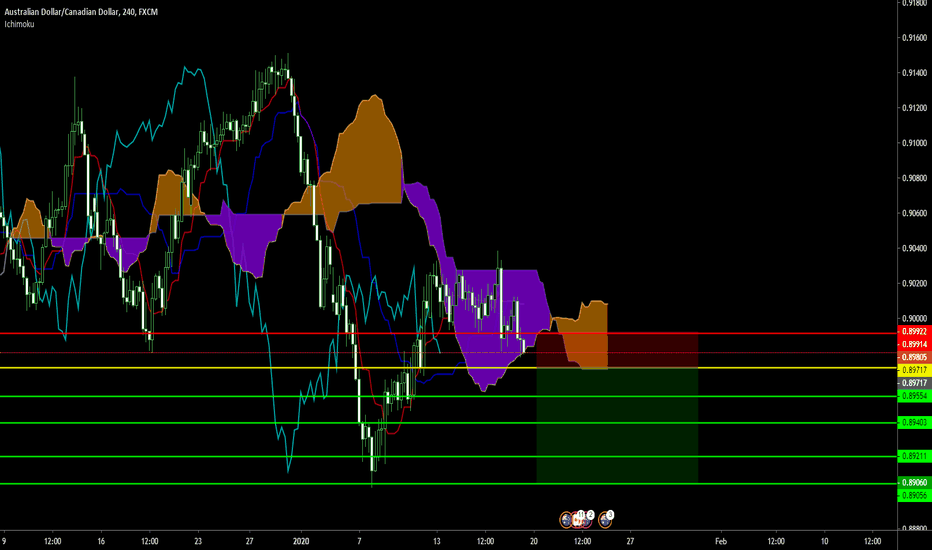932x550 pixels.
Task: Click the green 0.89554 price level tag
Action: pyautogui.click(x=912, y=396)
